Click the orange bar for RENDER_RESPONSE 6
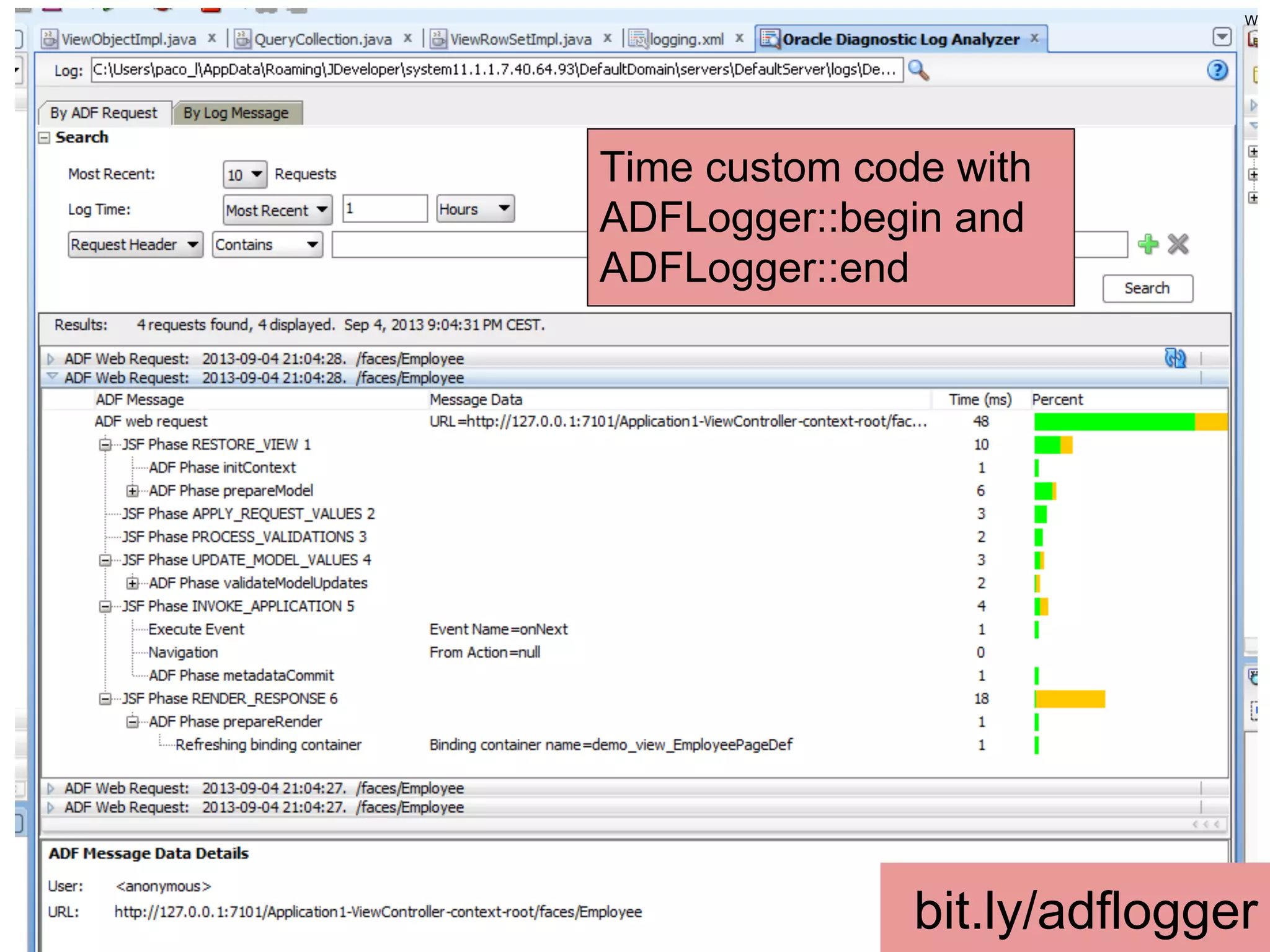The width and height of the screenshot is (1270, 952). pos(1070,699)
